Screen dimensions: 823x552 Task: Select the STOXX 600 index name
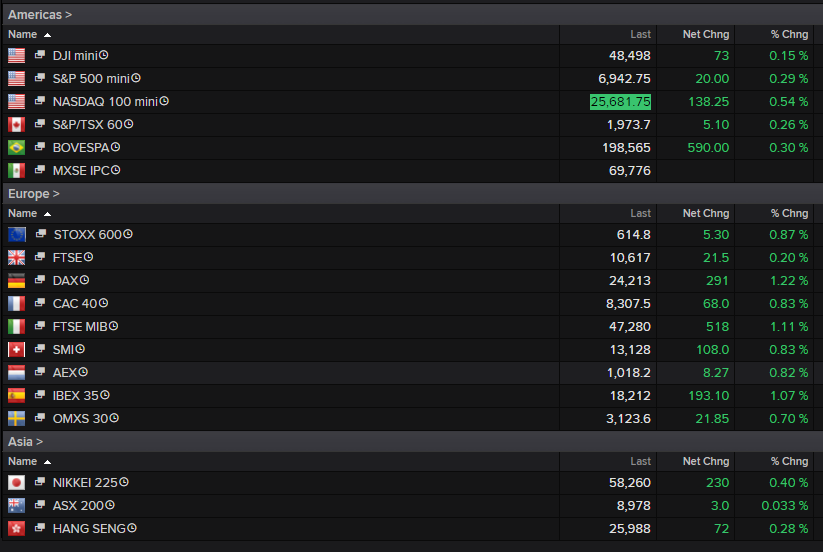[x=88, y=235]
